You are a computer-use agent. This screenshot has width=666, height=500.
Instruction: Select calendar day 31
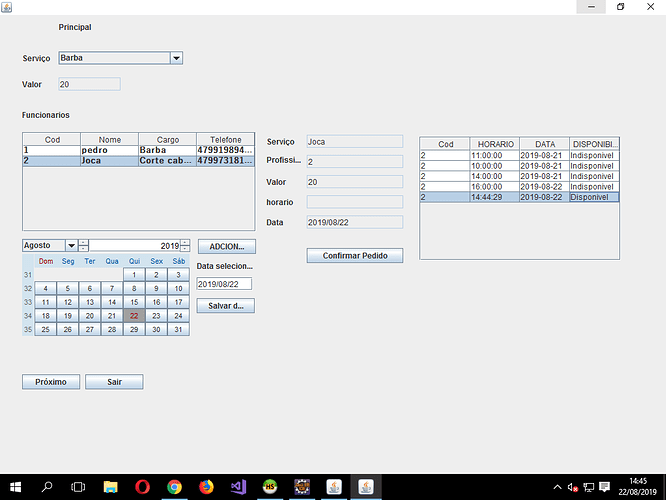click(x=178, y=329)
